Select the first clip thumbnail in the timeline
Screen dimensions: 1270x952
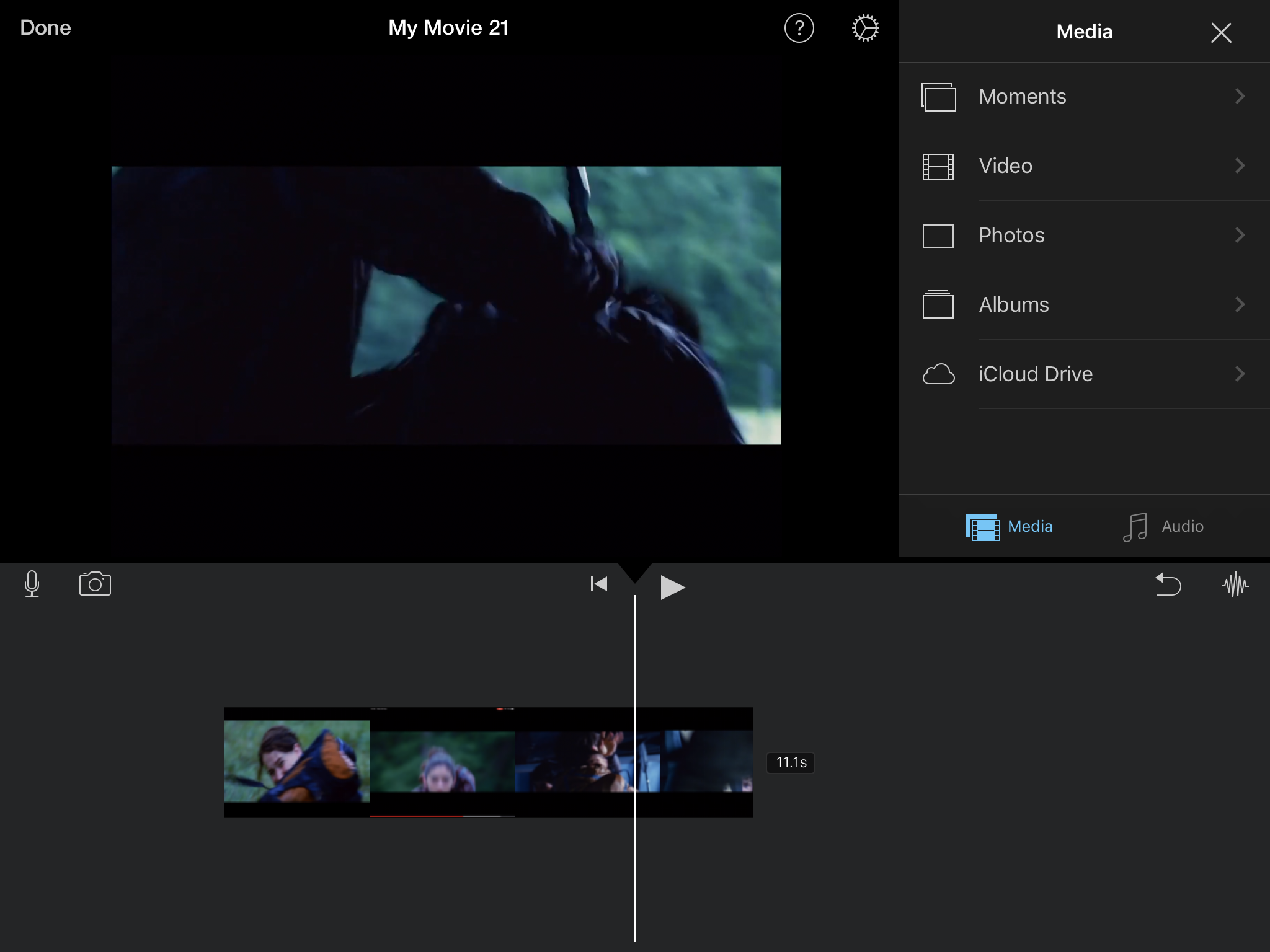(x=296, y=762)
